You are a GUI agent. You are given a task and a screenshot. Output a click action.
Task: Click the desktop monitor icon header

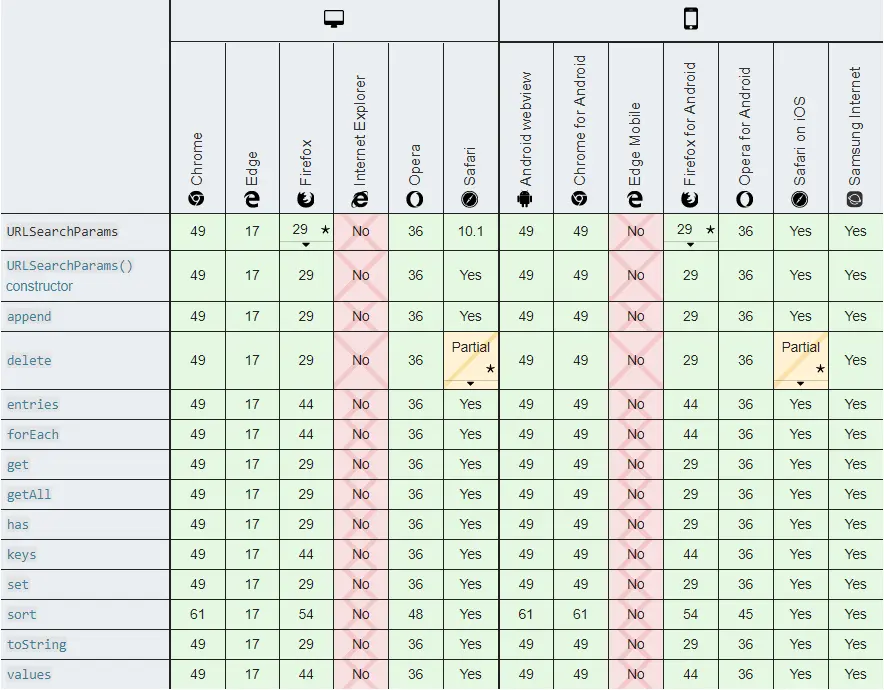[x=334, y=19]
